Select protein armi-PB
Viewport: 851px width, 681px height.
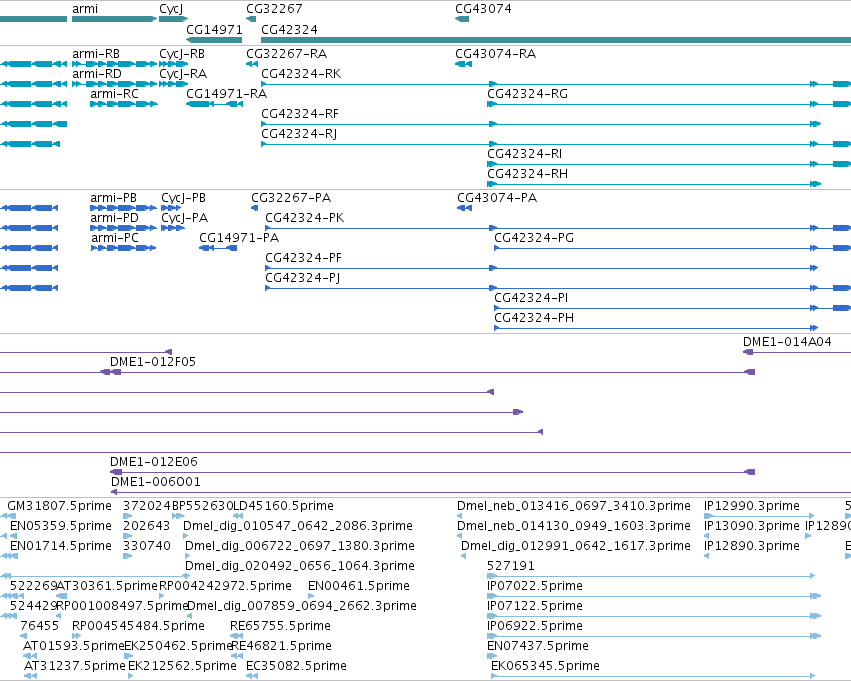pos(113,198)
